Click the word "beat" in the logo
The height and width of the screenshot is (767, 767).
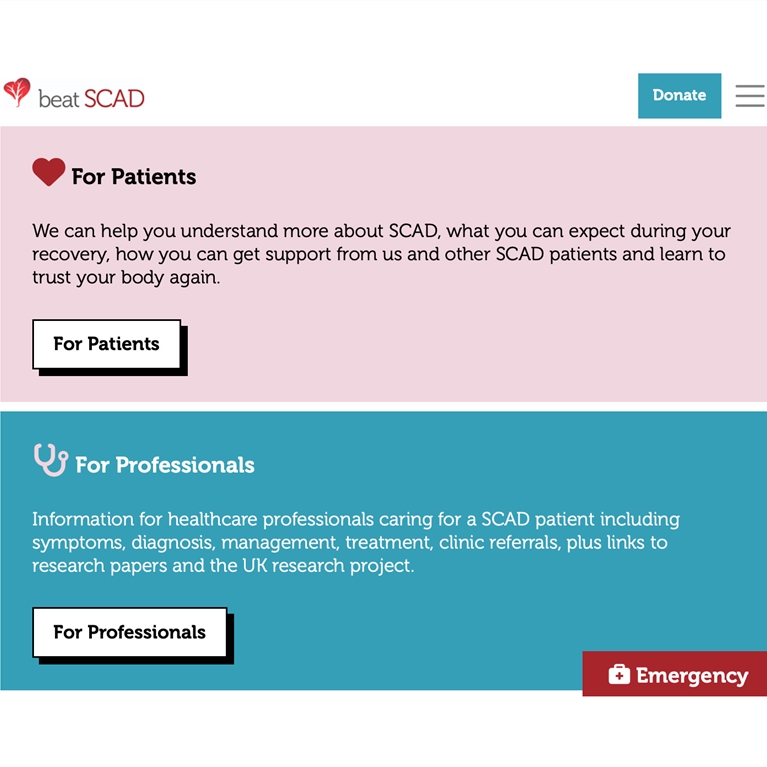coord(58,98)
